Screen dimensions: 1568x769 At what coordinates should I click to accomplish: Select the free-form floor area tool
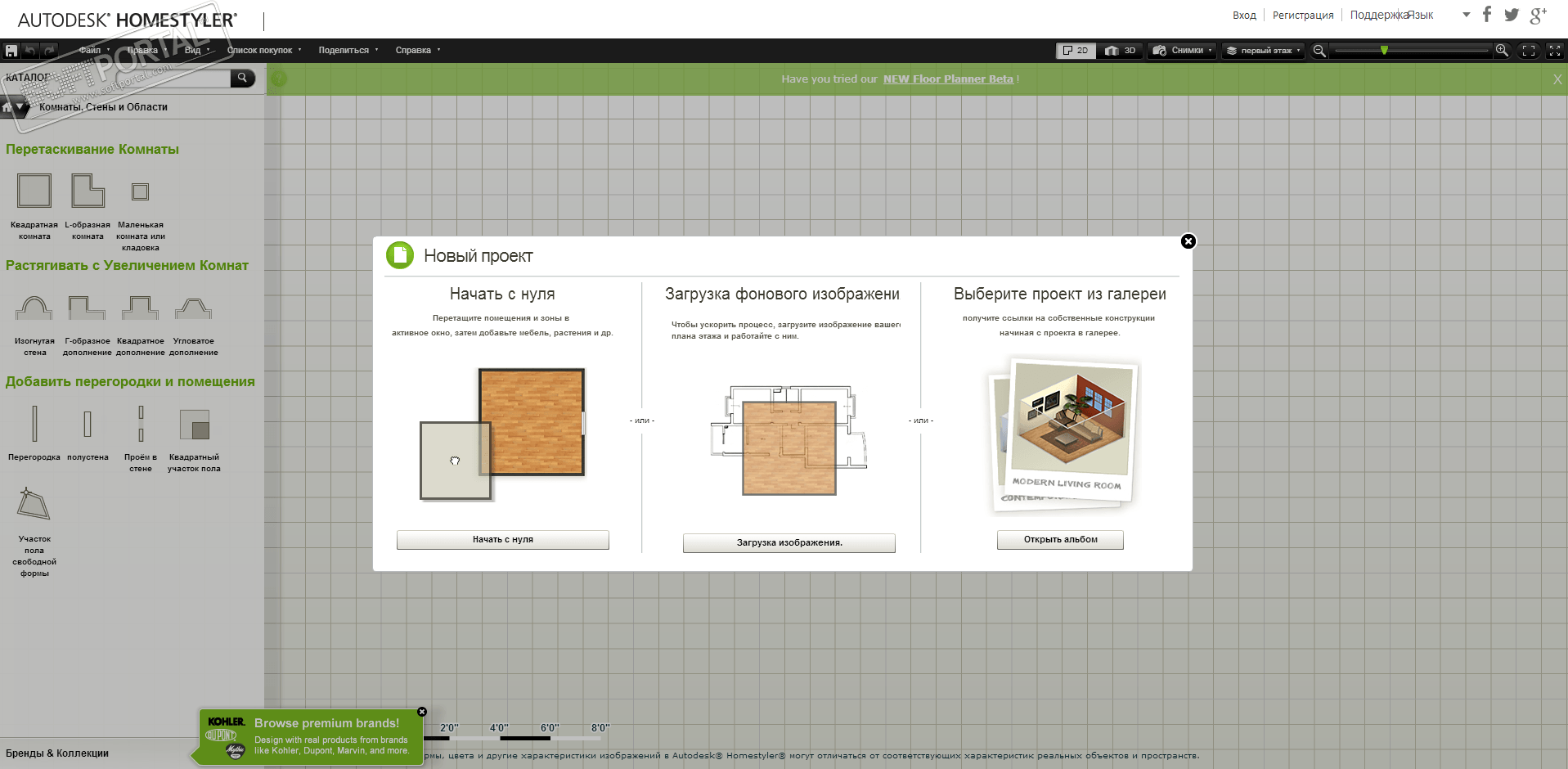(x=34, y=503)
